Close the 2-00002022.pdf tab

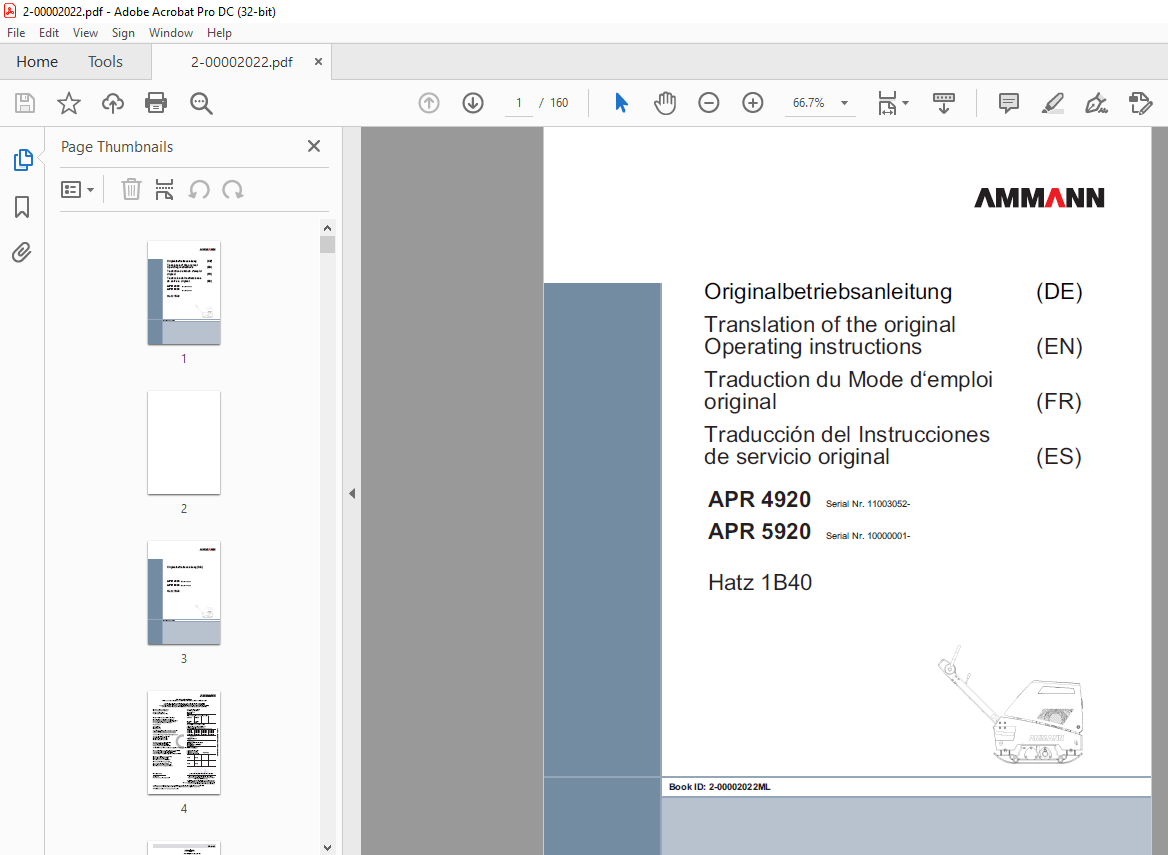318,62
